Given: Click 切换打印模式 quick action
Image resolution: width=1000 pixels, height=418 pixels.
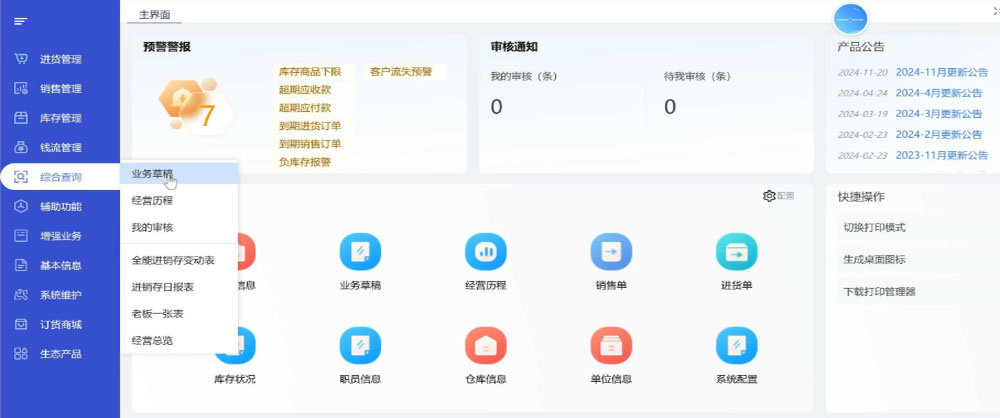Looking at the screenshot, I should [874, 227].
